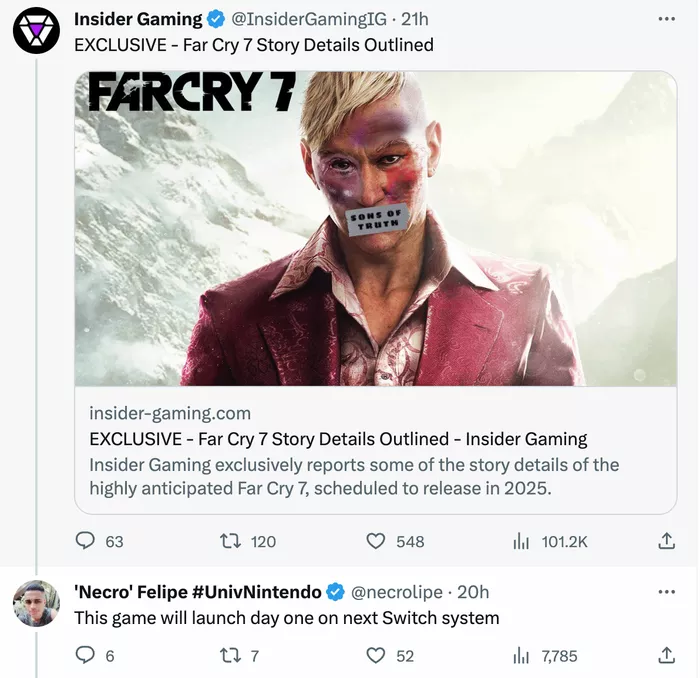
Task: Retweet the Far Cry 7 post
Action: tap(232, 541)
